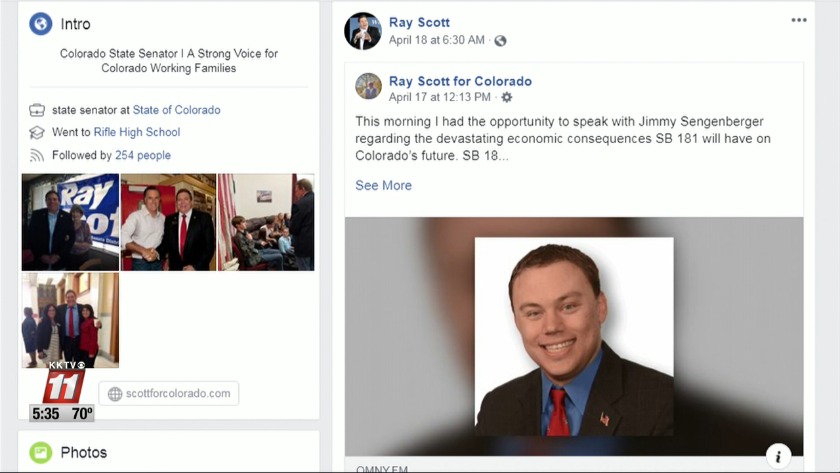Image resolution: width=840 pixels, height=473 pixels.
Task: Open Ray Scott profile picture
Action: coord(363,31)
